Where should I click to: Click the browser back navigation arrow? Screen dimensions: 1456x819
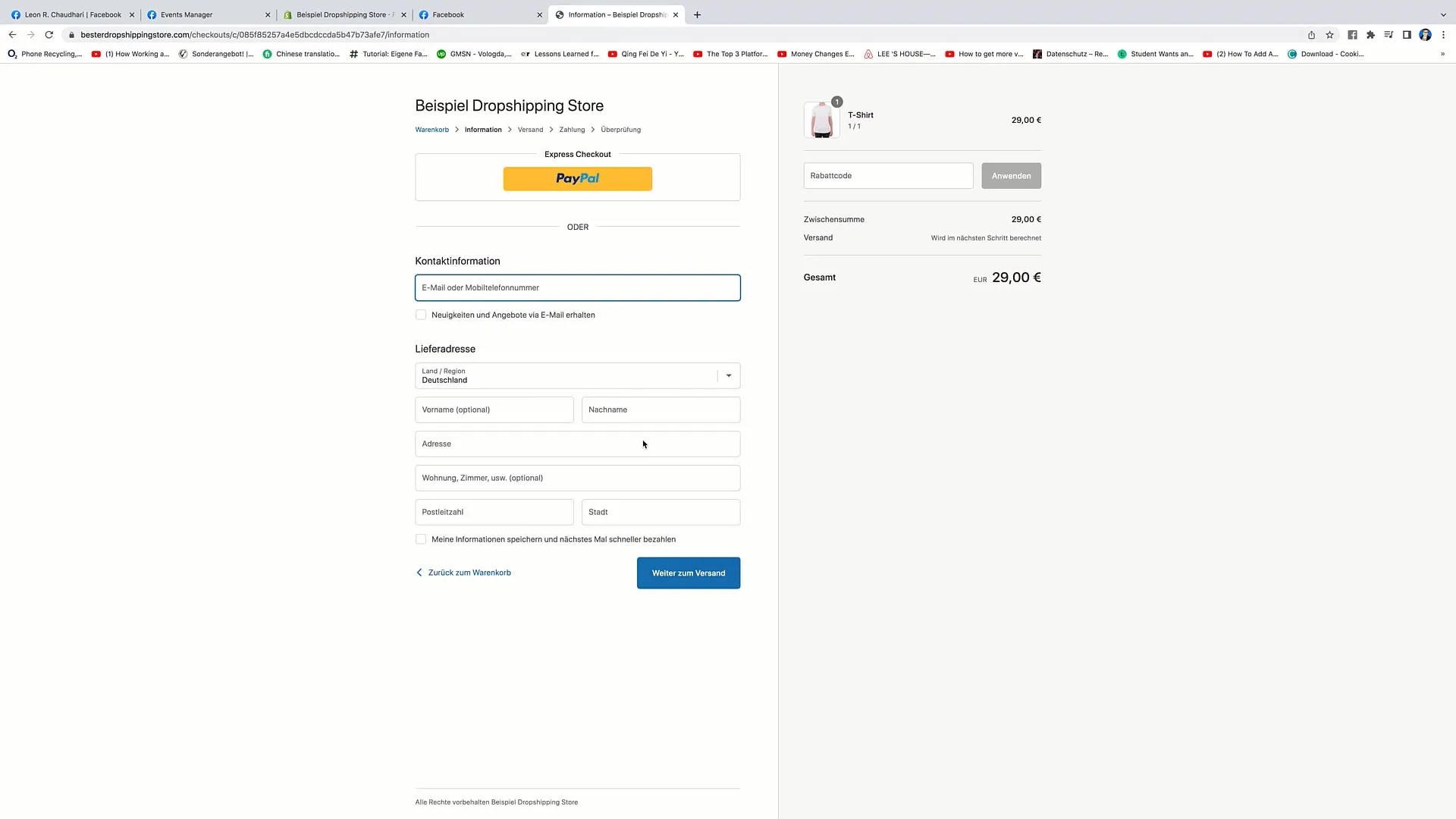(12, 34)
